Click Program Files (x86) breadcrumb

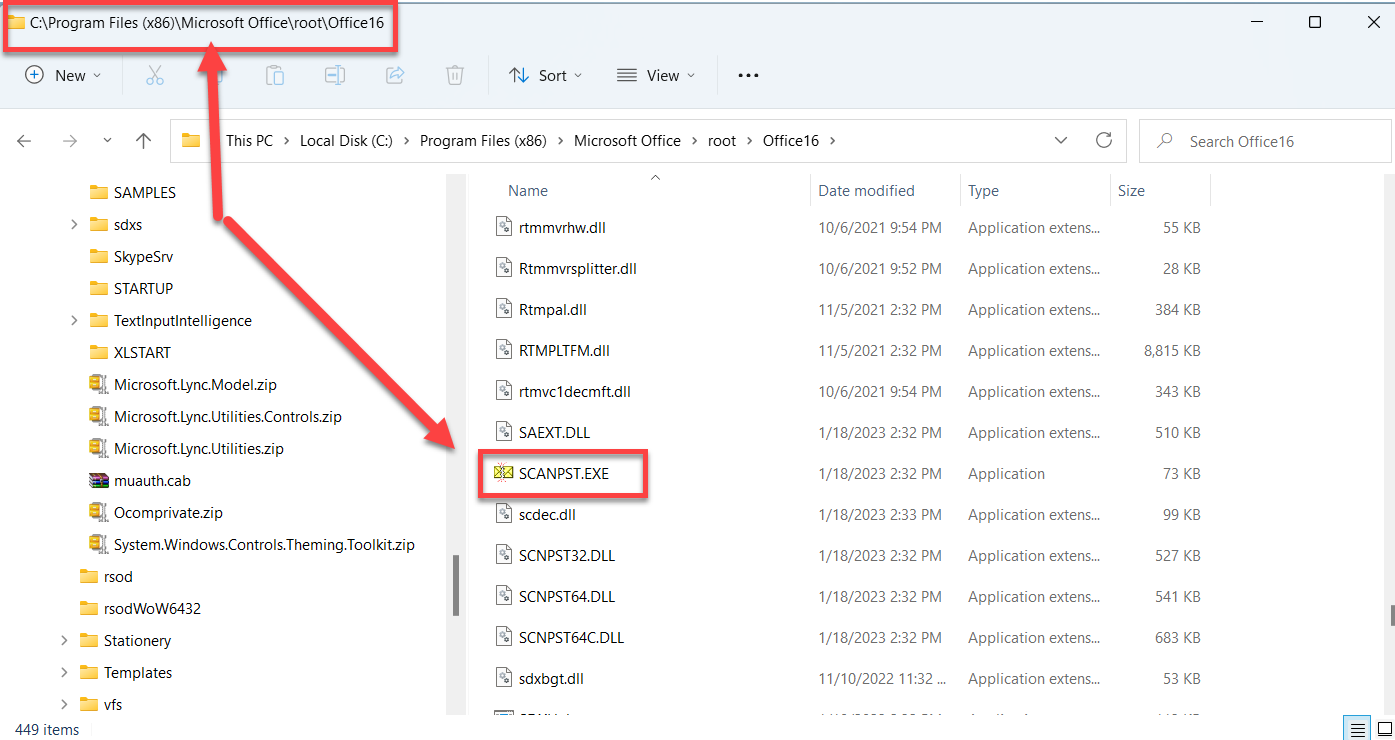tap(483, 141)
